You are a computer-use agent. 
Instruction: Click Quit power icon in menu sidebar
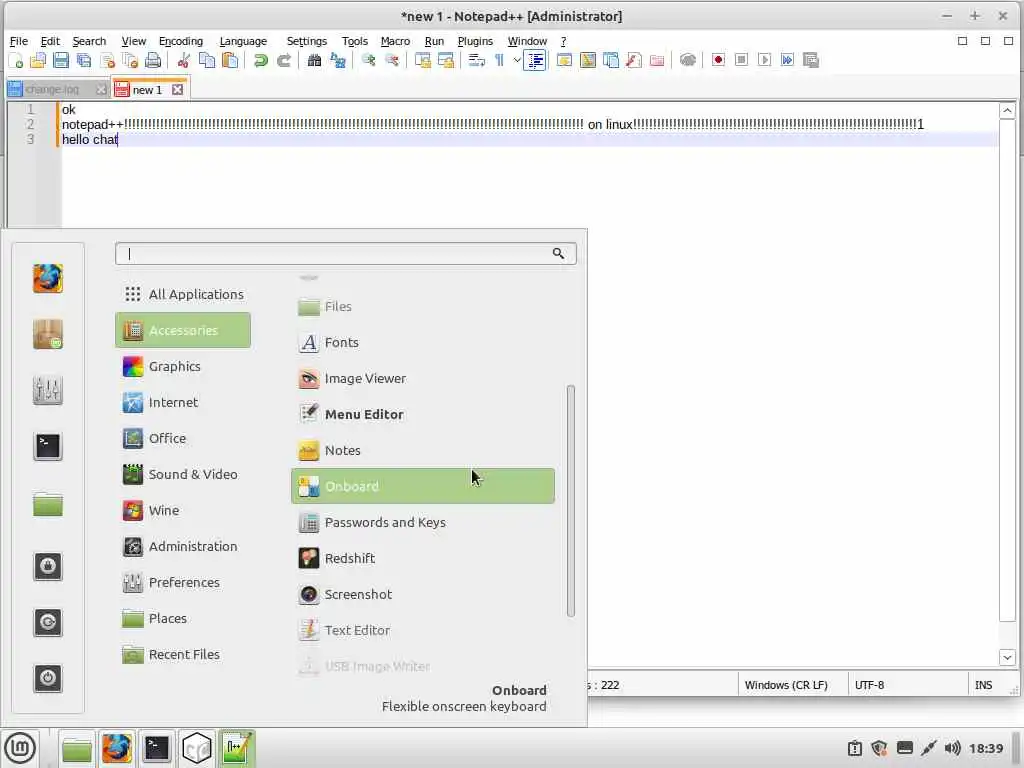coord(48,678)
